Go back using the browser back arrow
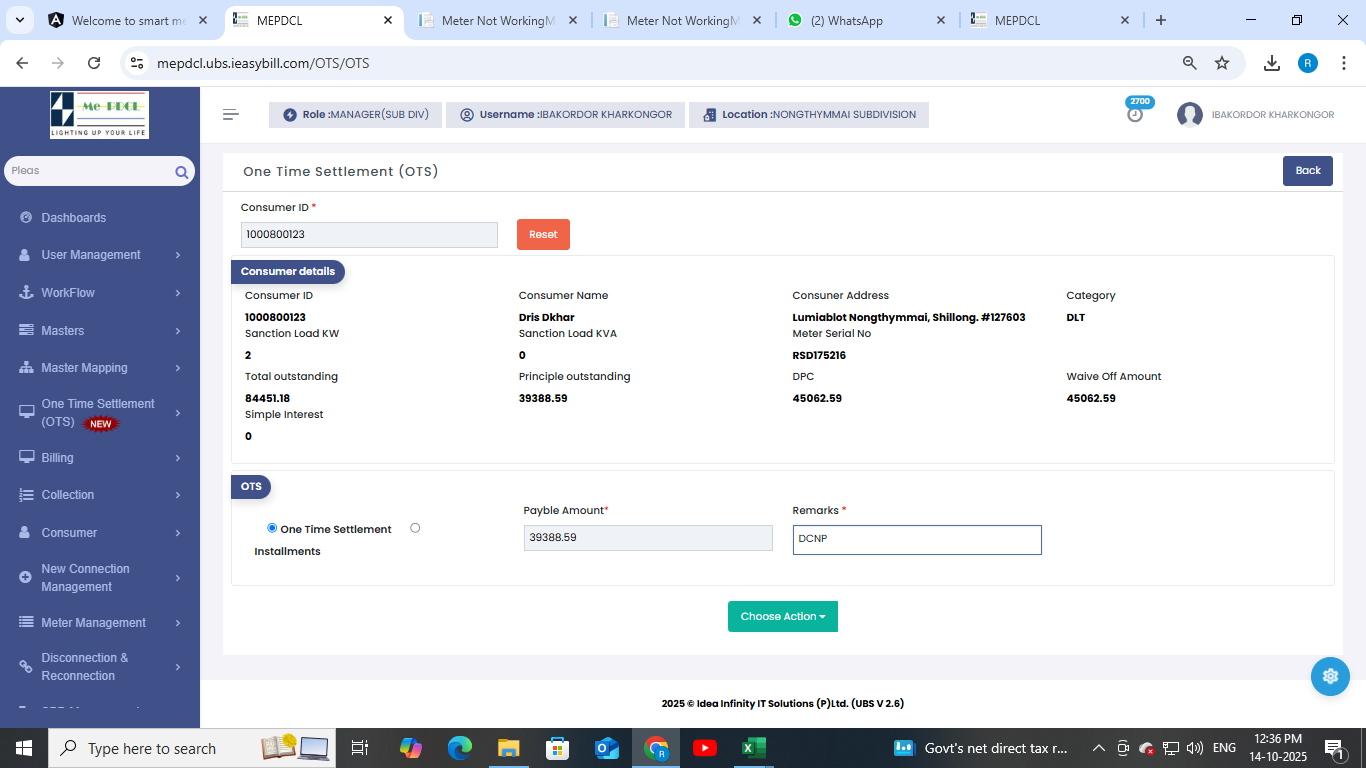The height and width of the screenshot is (768, 1366). (22, 63)
